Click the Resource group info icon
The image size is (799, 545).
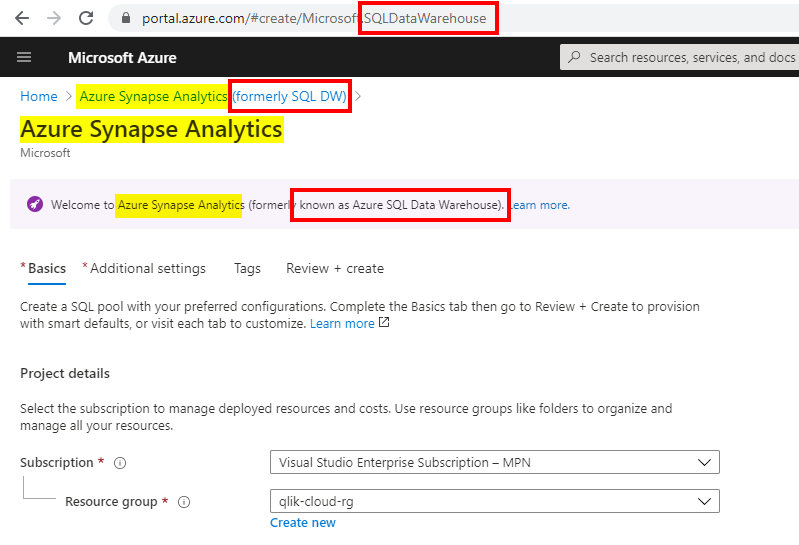click(184, 502)
